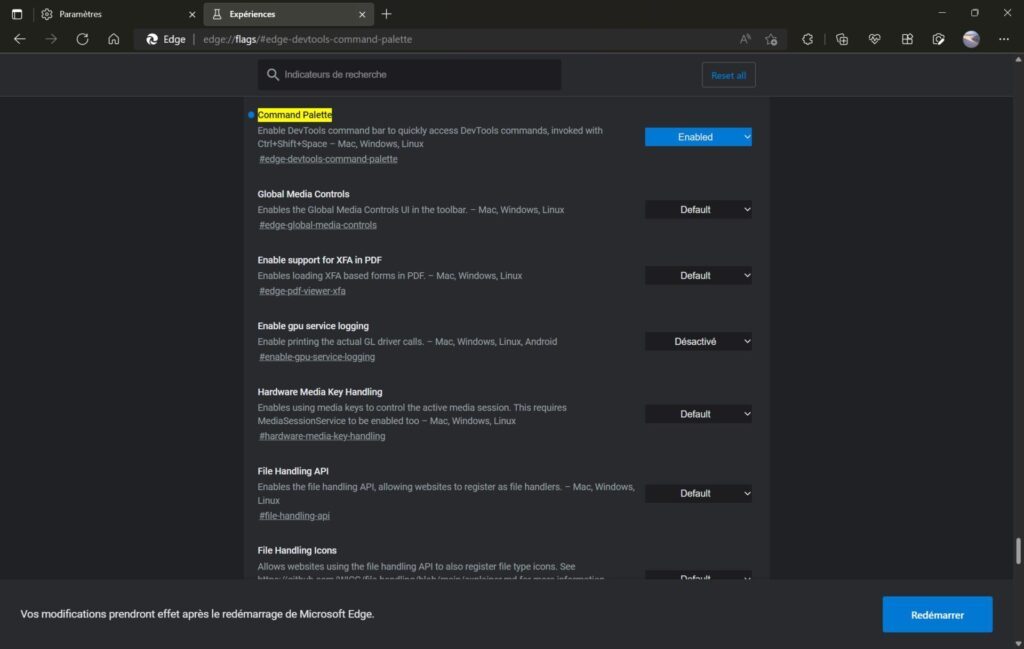The height and width of the screenshot is (649, 1024).
Task: Open #edge-pdf-viewer-xfa link
Action: (x=302, y=291)
